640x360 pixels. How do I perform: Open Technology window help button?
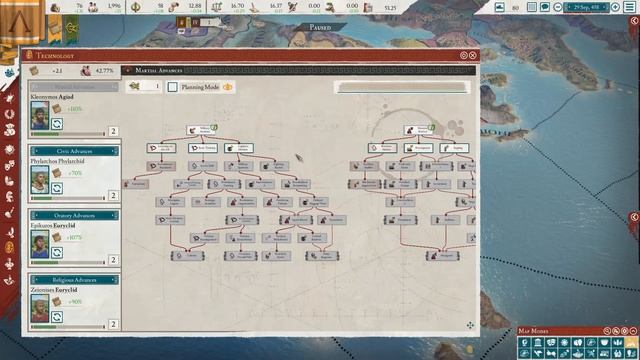tap(464, 55)
